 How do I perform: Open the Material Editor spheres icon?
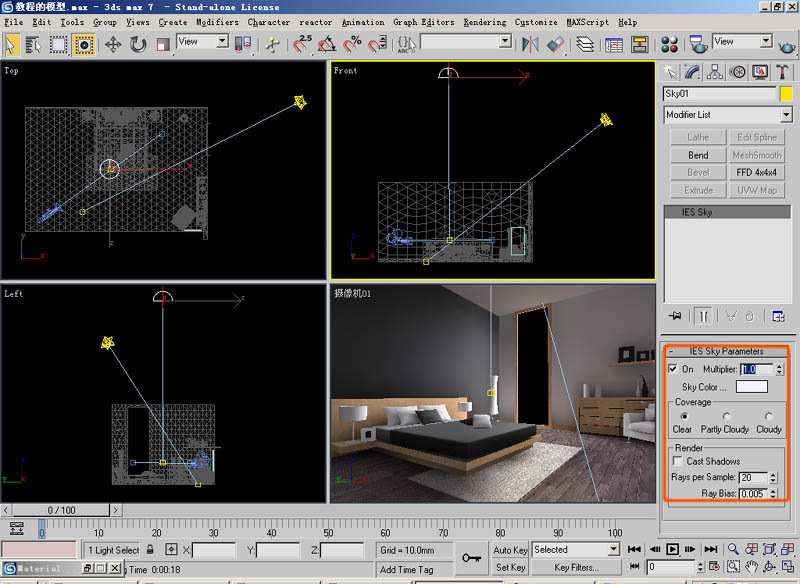tap(669, 45)
